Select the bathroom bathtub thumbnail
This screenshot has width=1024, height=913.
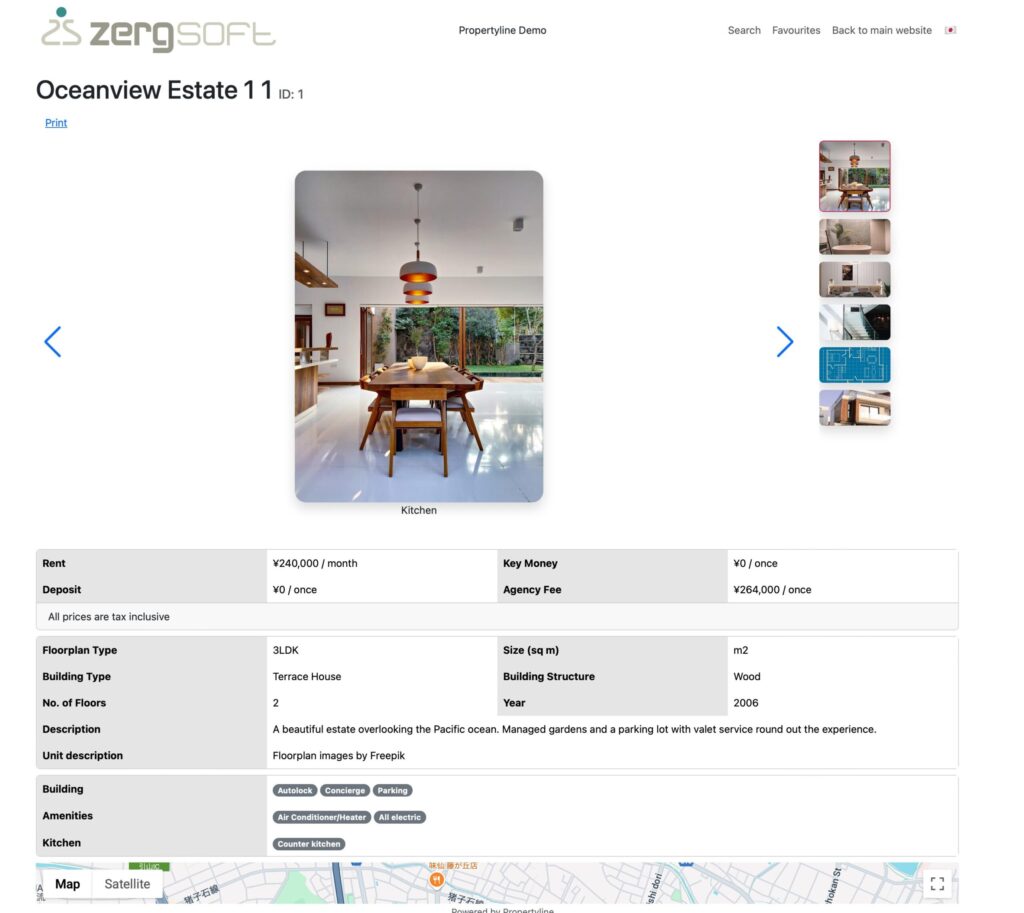coord(854,236)
